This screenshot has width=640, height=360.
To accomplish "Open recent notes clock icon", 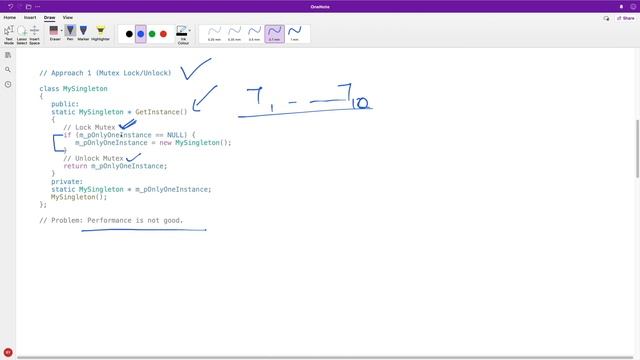I will pyautogui.click(x=8, y=84).
